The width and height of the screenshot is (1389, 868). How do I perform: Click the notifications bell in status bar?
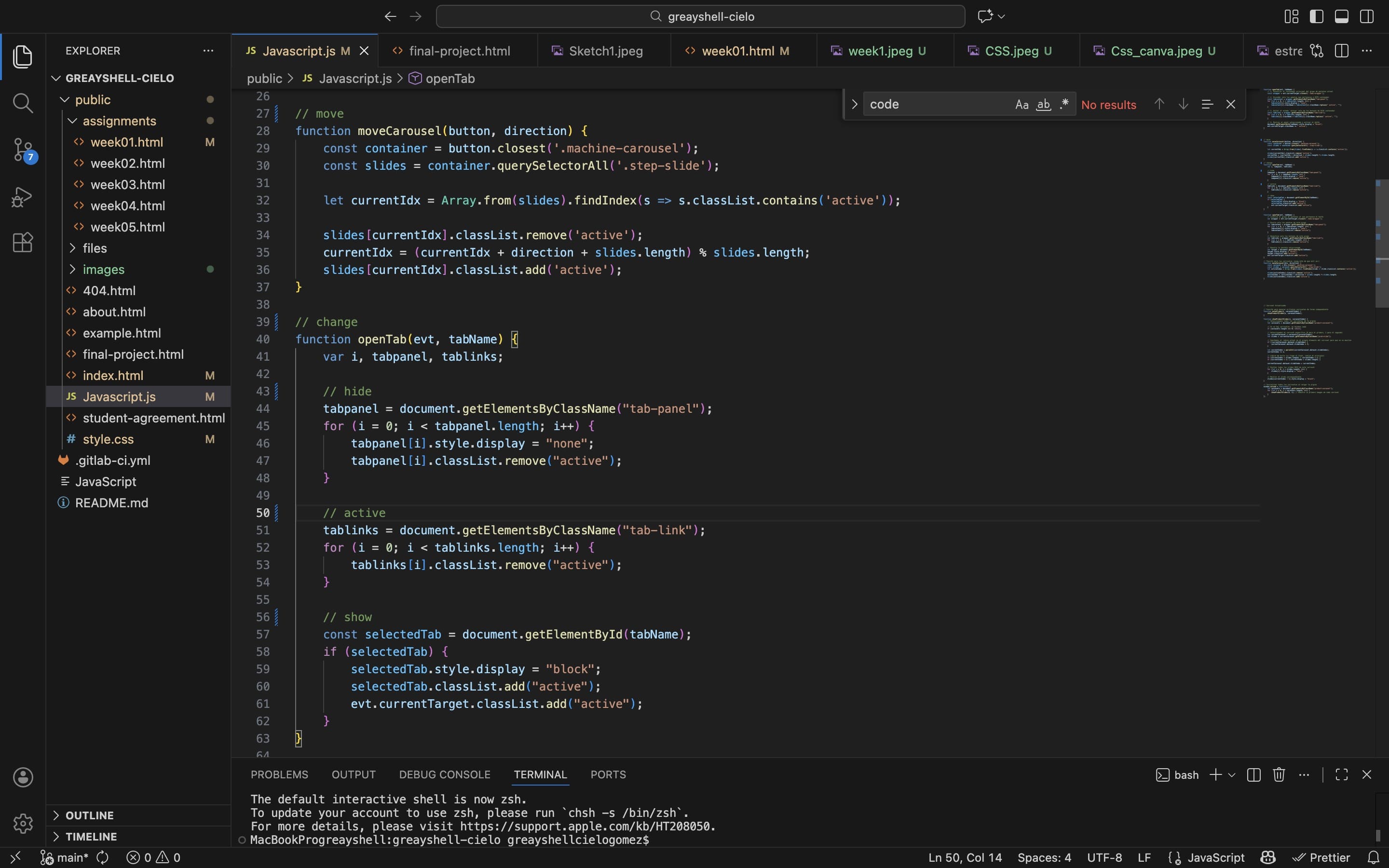[1373, 857]
